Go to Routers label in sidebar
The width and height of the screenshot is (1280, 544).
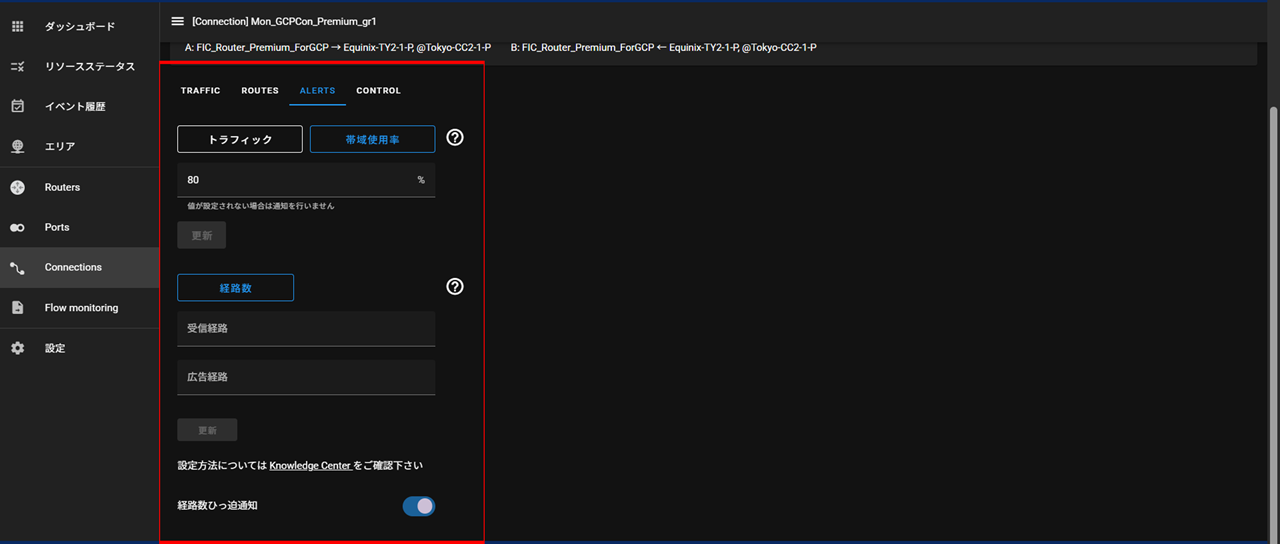pyautogui.click(x=62, y=187)
